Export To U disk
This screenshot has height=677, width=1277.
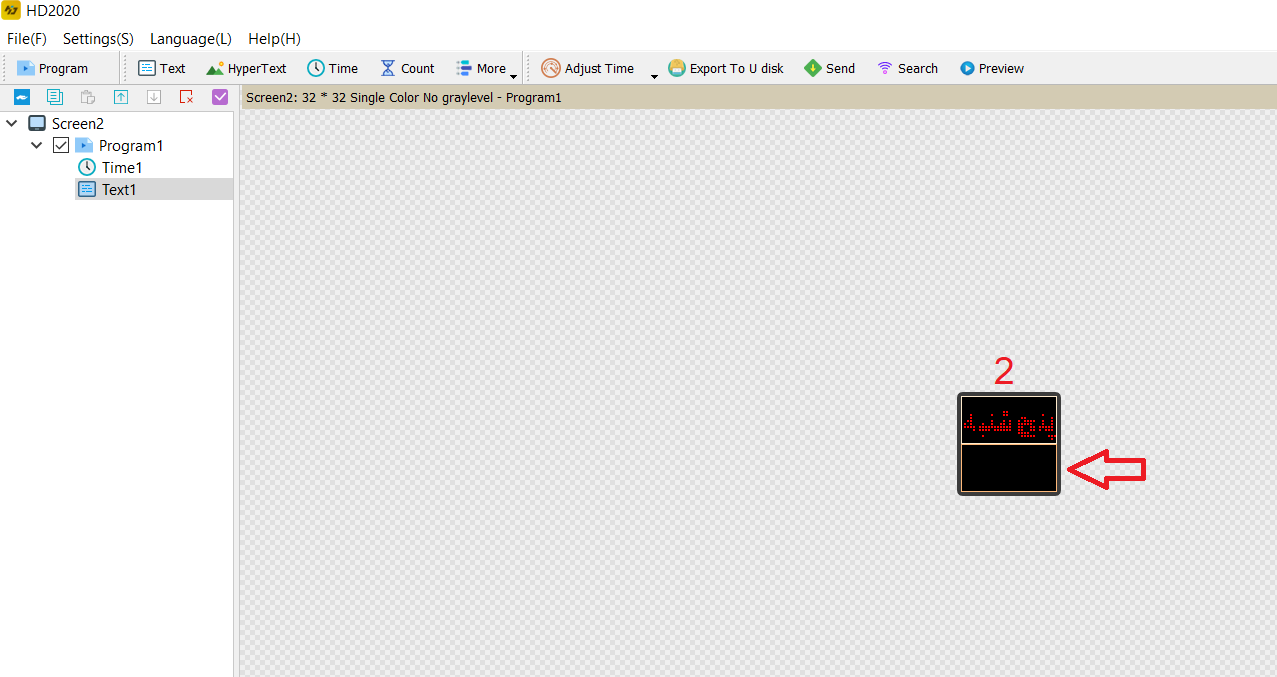[725, 69]
